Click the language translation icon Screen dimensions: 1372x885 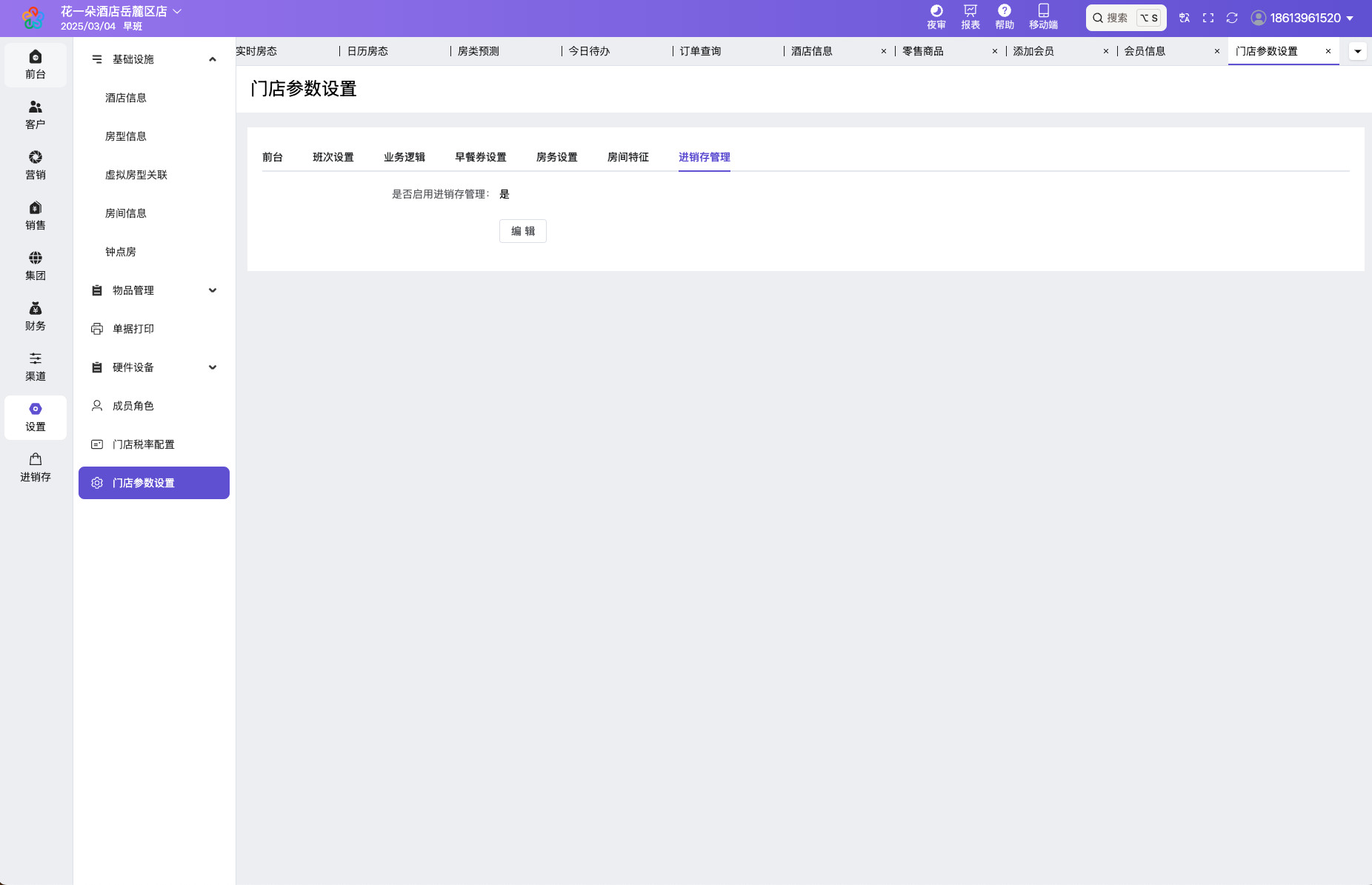point(1185,18)
